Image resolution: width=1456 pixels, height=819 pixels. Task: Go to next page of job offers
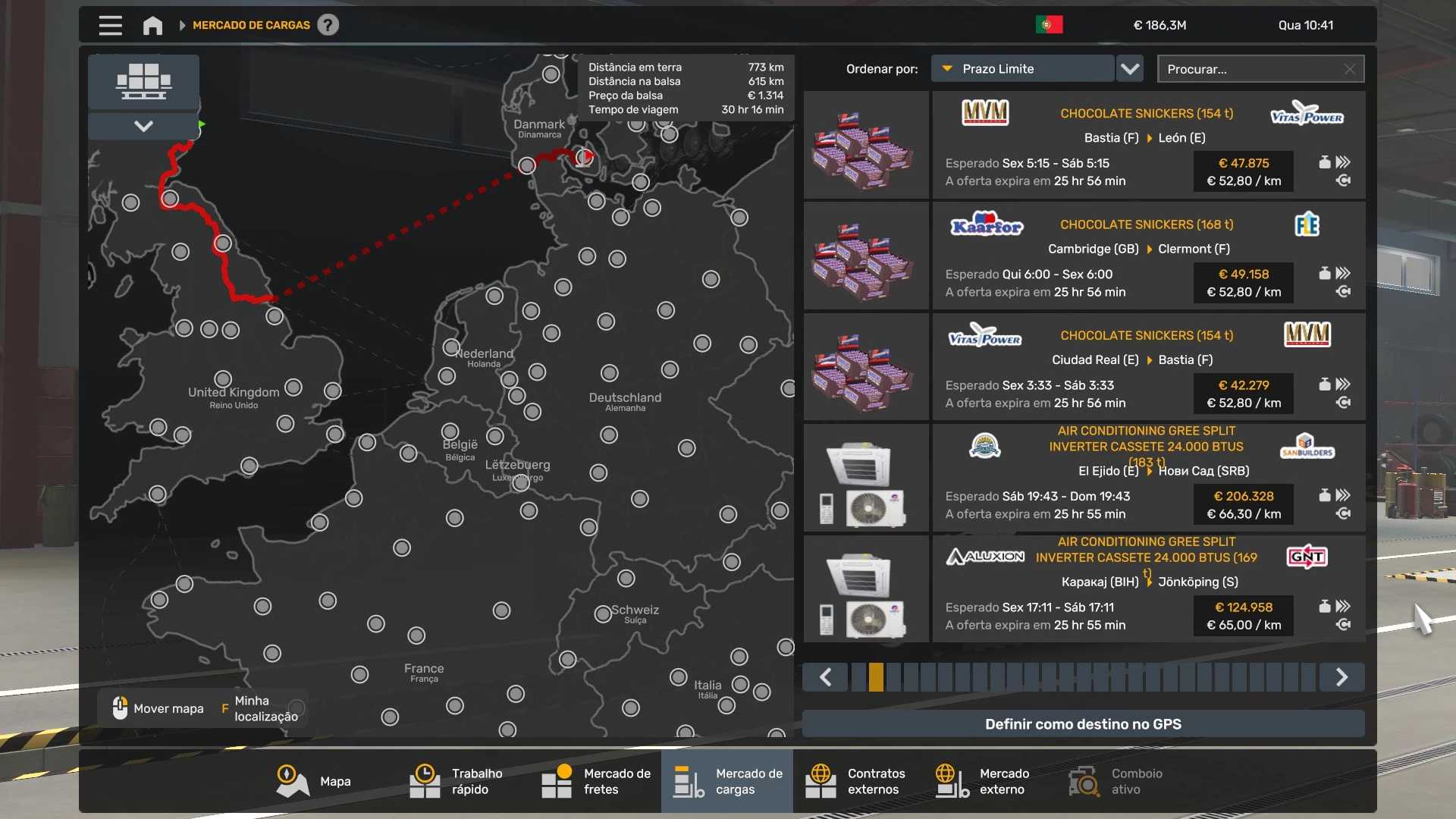pyautogui.click(x=1341, y=677)
